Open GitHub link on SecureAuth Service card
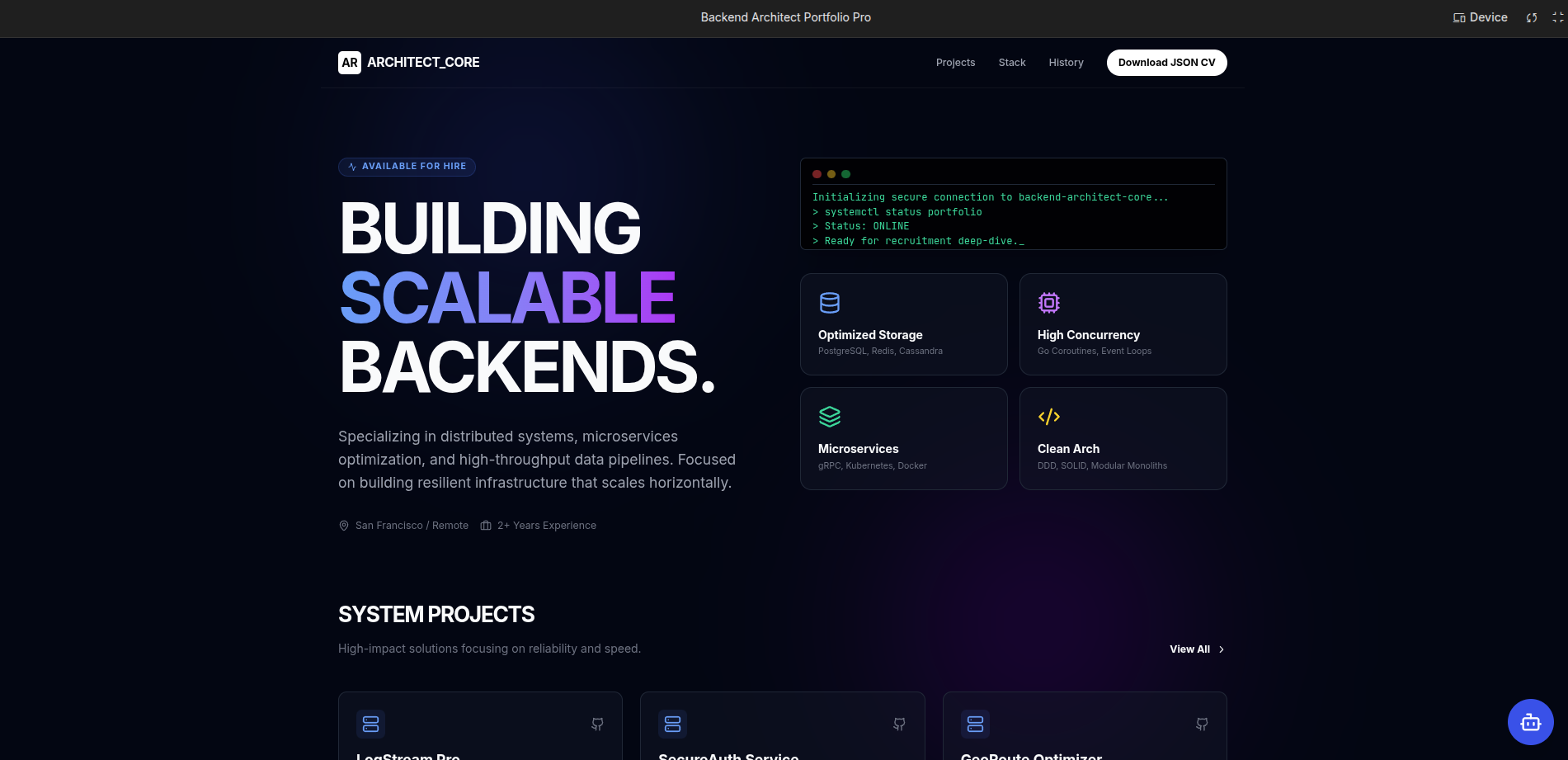The image size is (1568, 760). (x=899, y=724)
